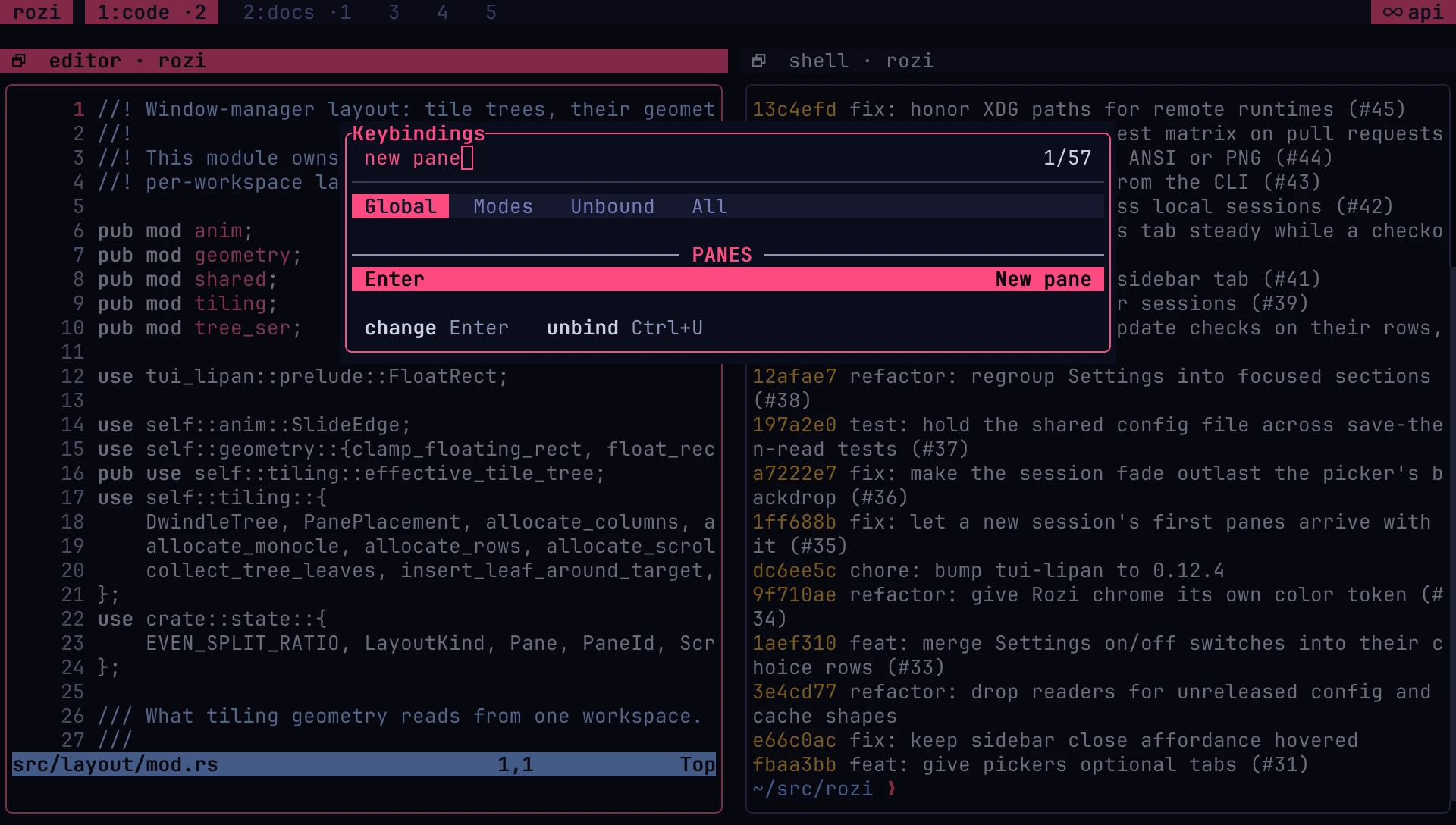Click commit hash 13c4efd

pos(794,109)
